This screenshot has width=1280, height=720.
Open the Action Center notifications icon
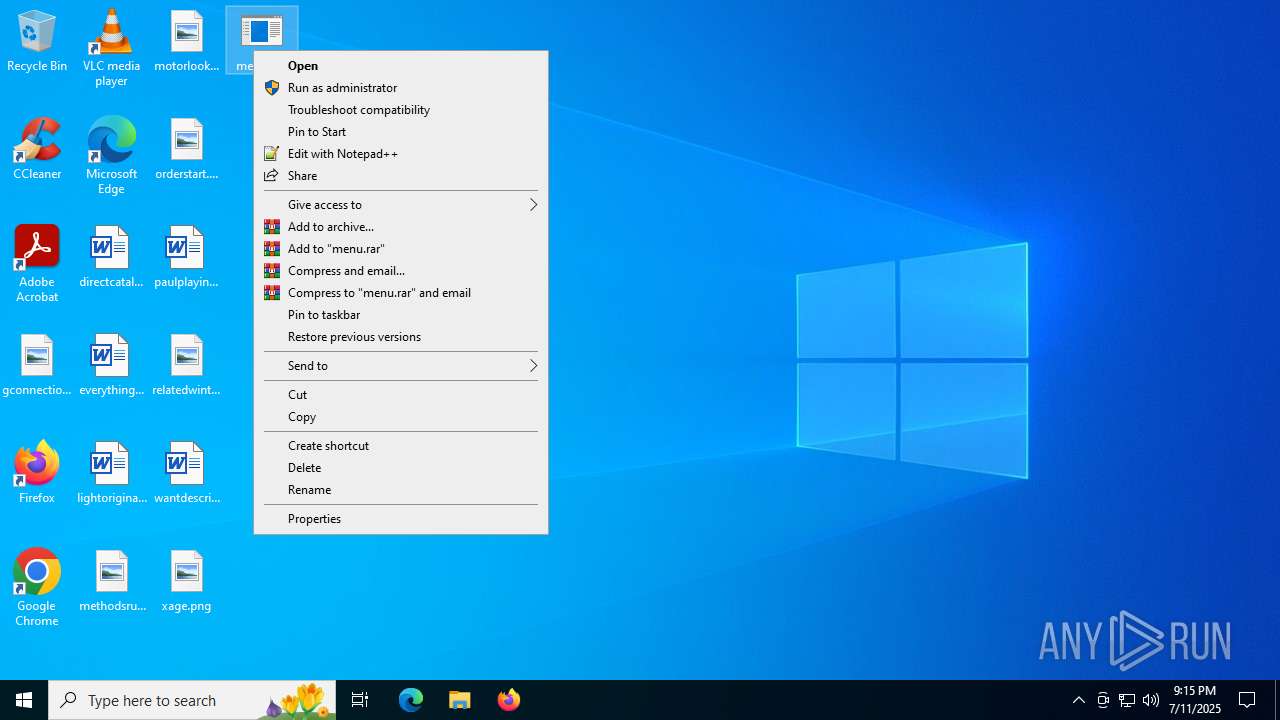[x=1248, y=700]
